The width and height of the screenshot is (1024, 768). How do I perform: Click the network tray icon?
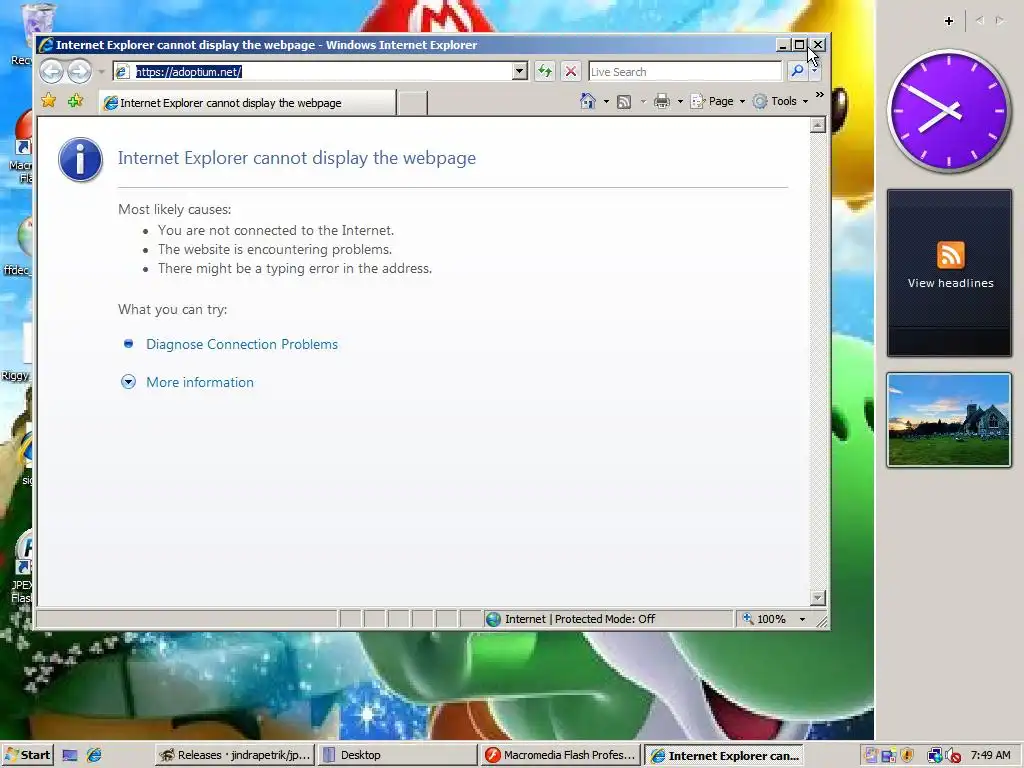pyautogui.click(x=935, y=756)
